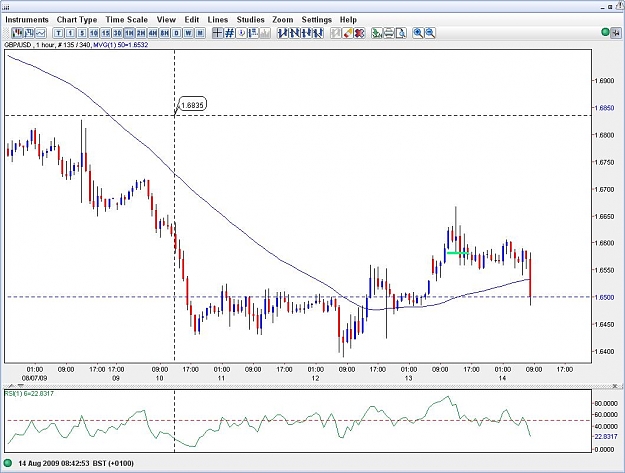Select the eraser tool icon
The width and height of the screenshot is (625, 473).
[348, 33]
